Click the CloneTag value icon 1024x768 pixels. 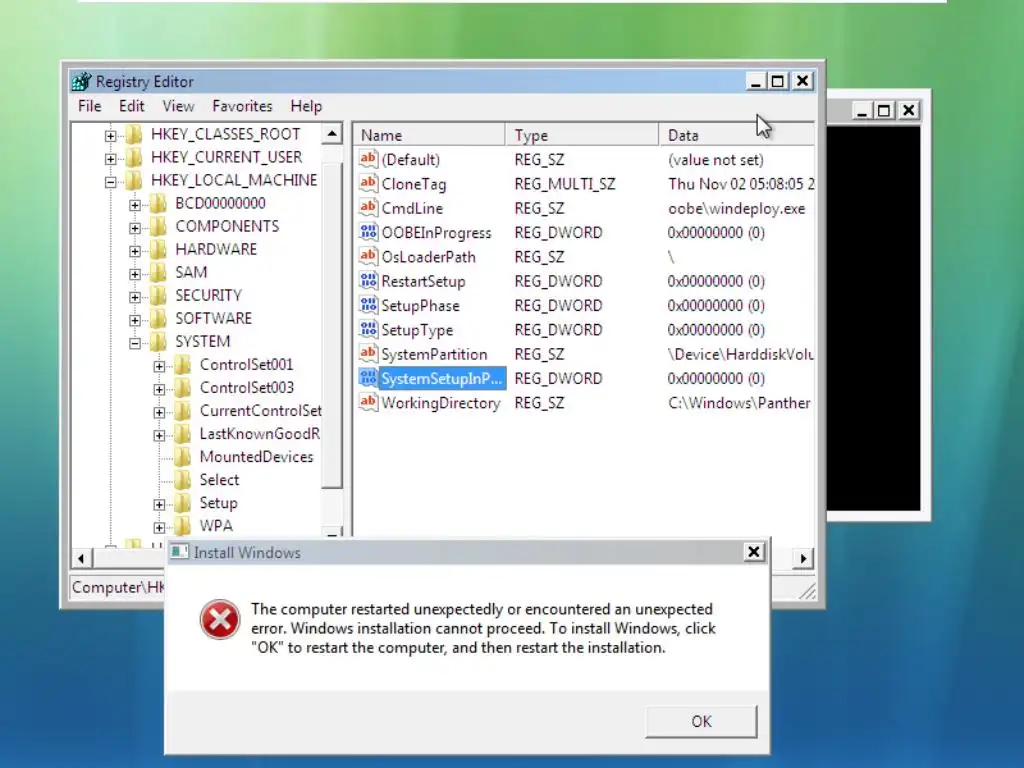click(x=368, y=183)
